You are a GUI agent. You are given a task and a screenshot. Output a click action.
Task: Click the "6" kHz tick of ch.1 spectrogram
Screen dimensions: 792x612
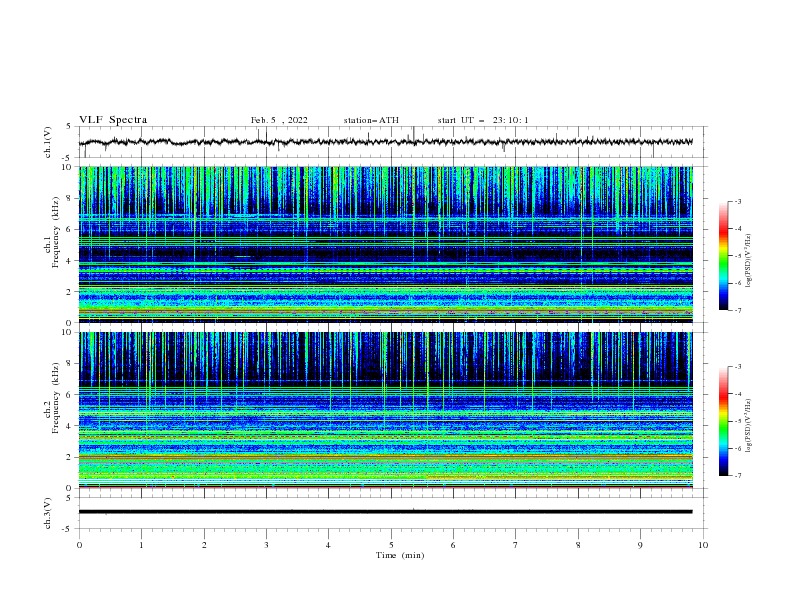coord(70,229)
